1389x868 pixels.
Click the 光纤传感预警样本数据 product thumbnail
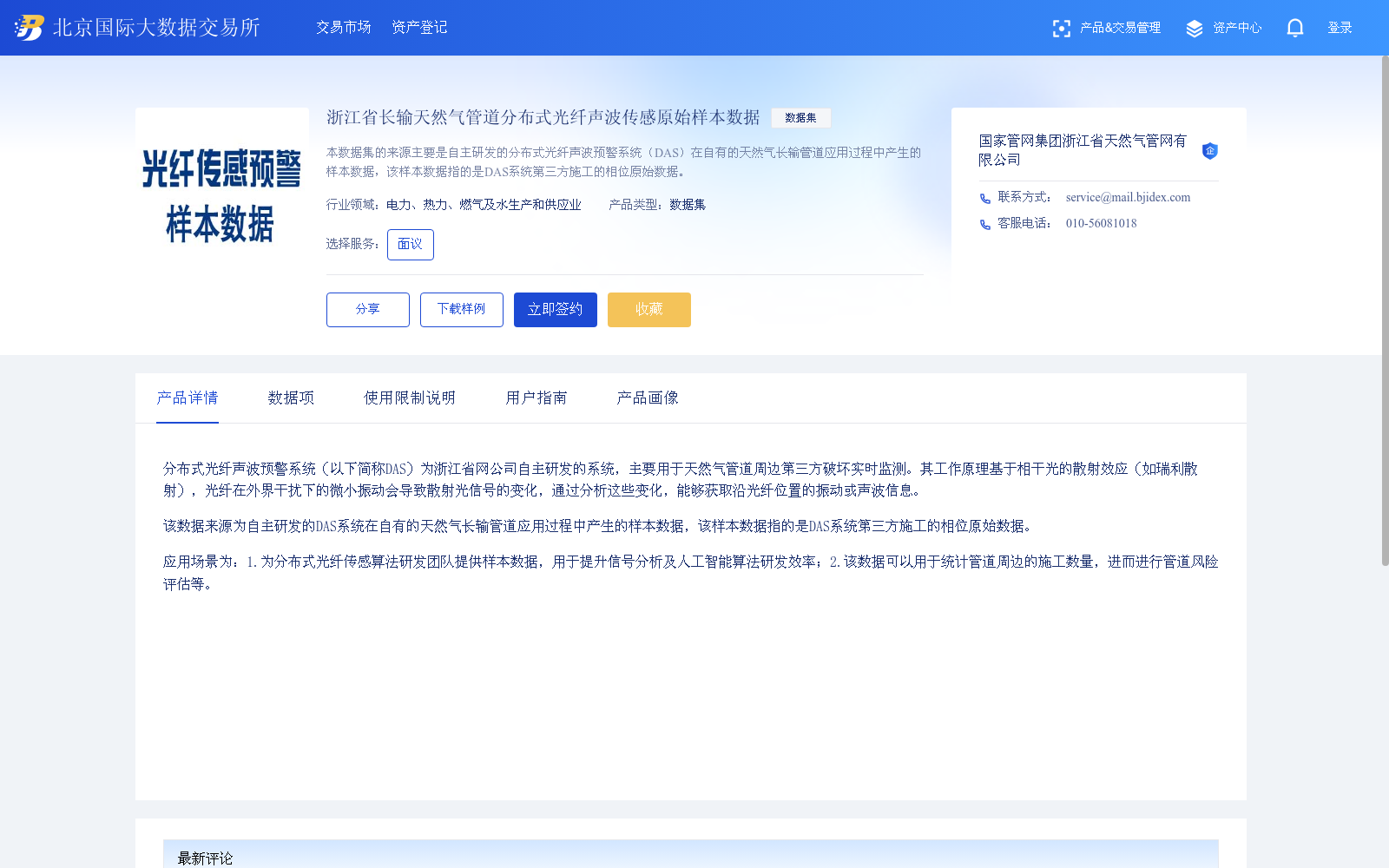pos(222,194)
